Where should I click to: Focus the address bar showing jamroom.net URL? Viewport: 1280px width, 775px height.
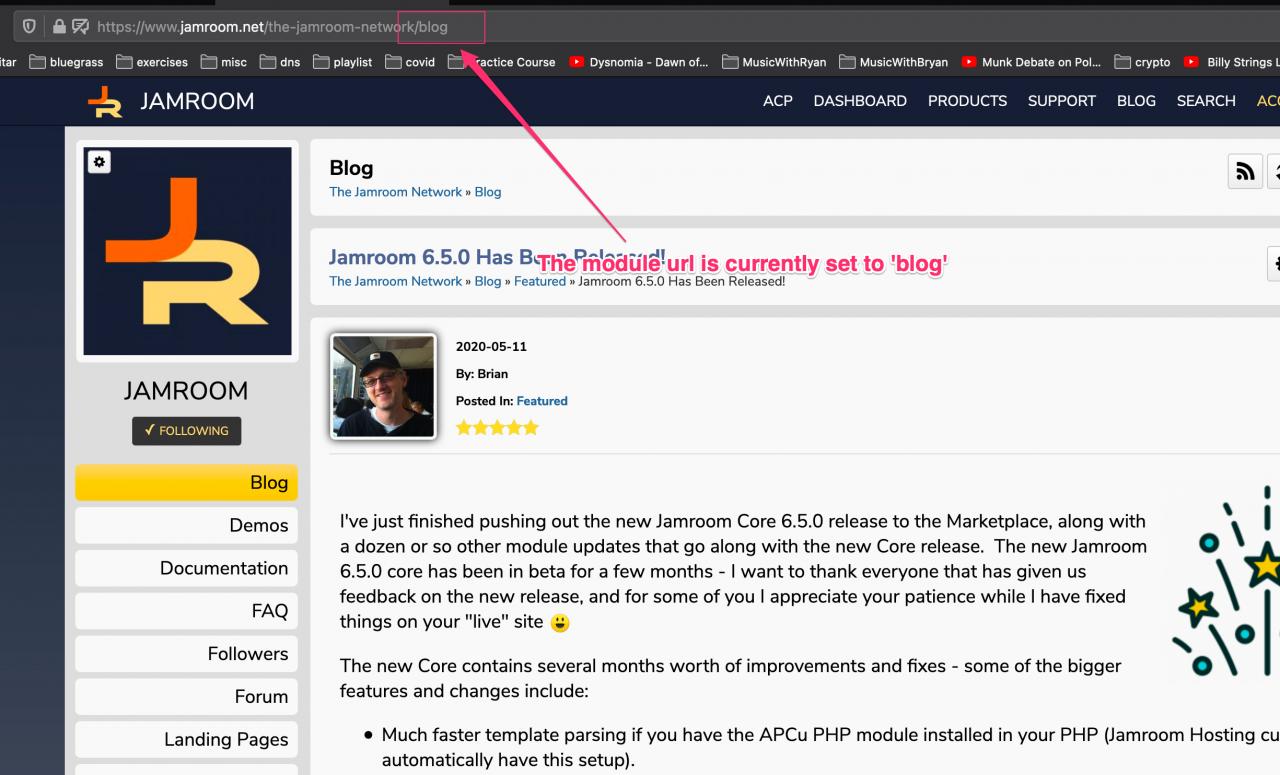(x=640, y=27)
